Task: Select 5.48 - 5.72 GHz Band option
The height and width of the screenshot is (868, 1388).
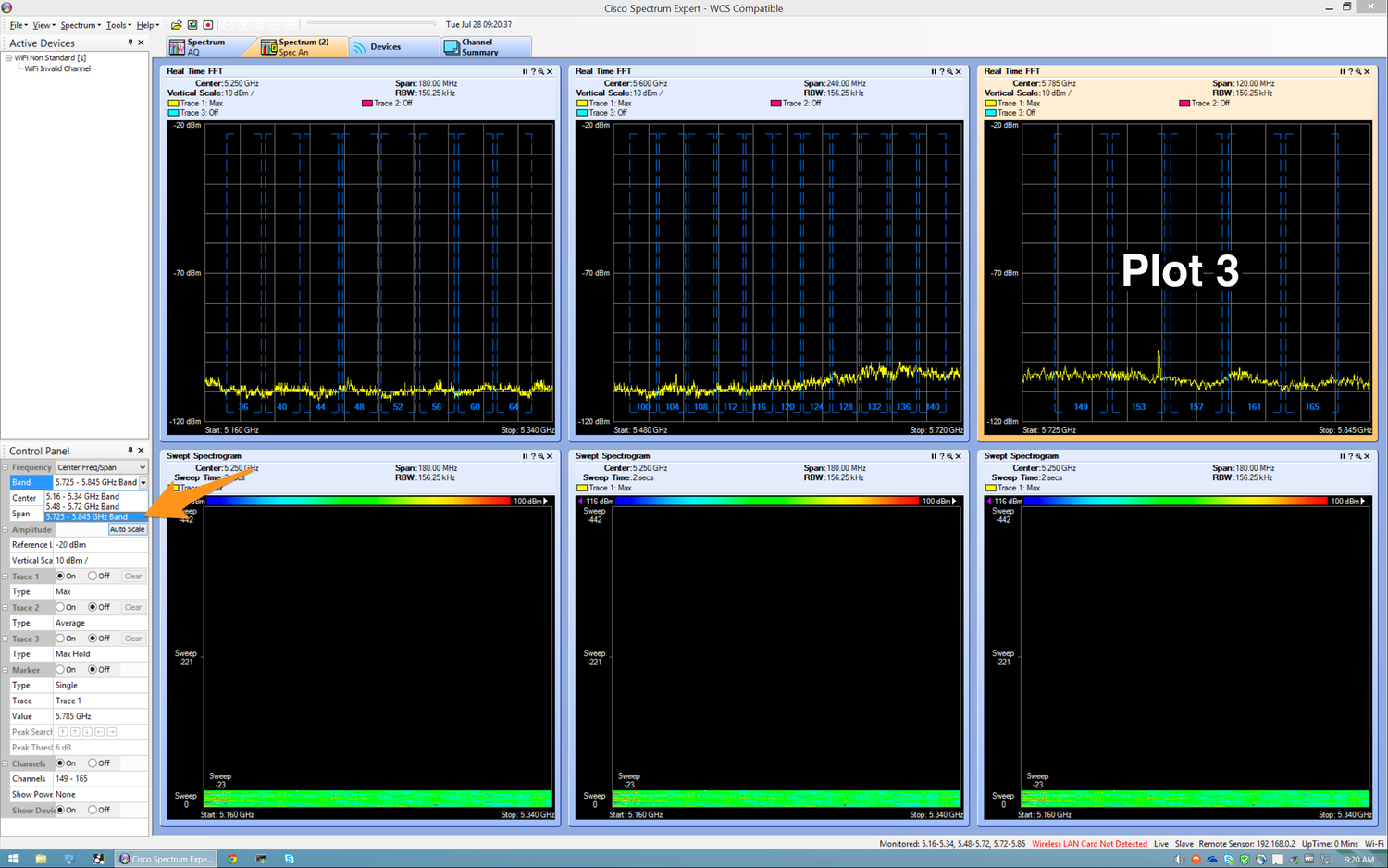Action: click(x=95, y=506)
